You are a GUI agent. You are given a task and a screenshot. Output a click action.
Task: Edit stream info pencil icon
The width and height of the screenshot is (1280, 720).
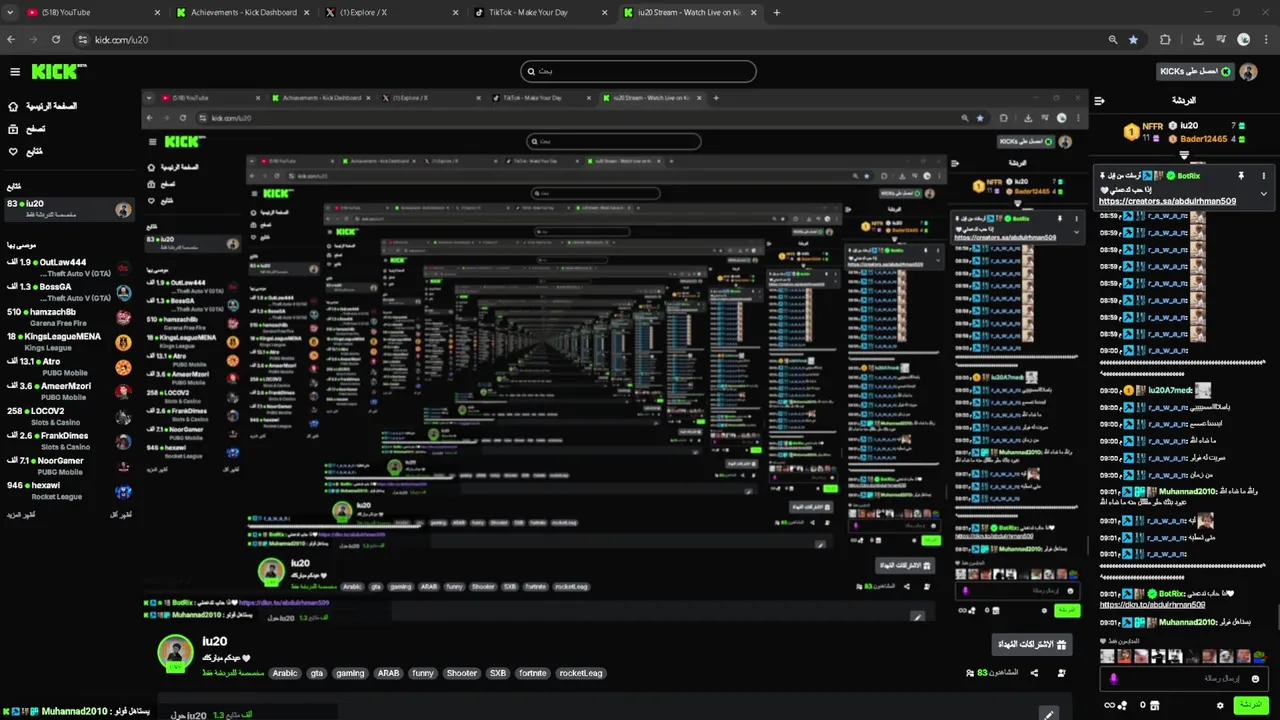(1048, 714)
